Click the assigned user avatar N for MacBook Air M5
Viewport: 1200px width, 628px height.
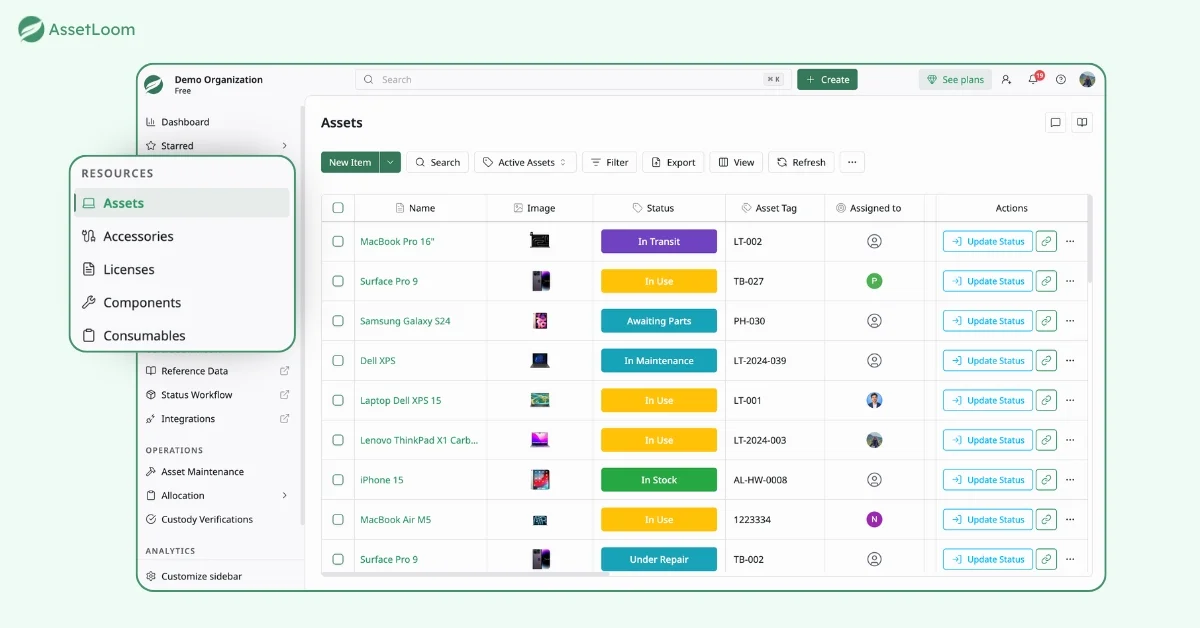874,519
